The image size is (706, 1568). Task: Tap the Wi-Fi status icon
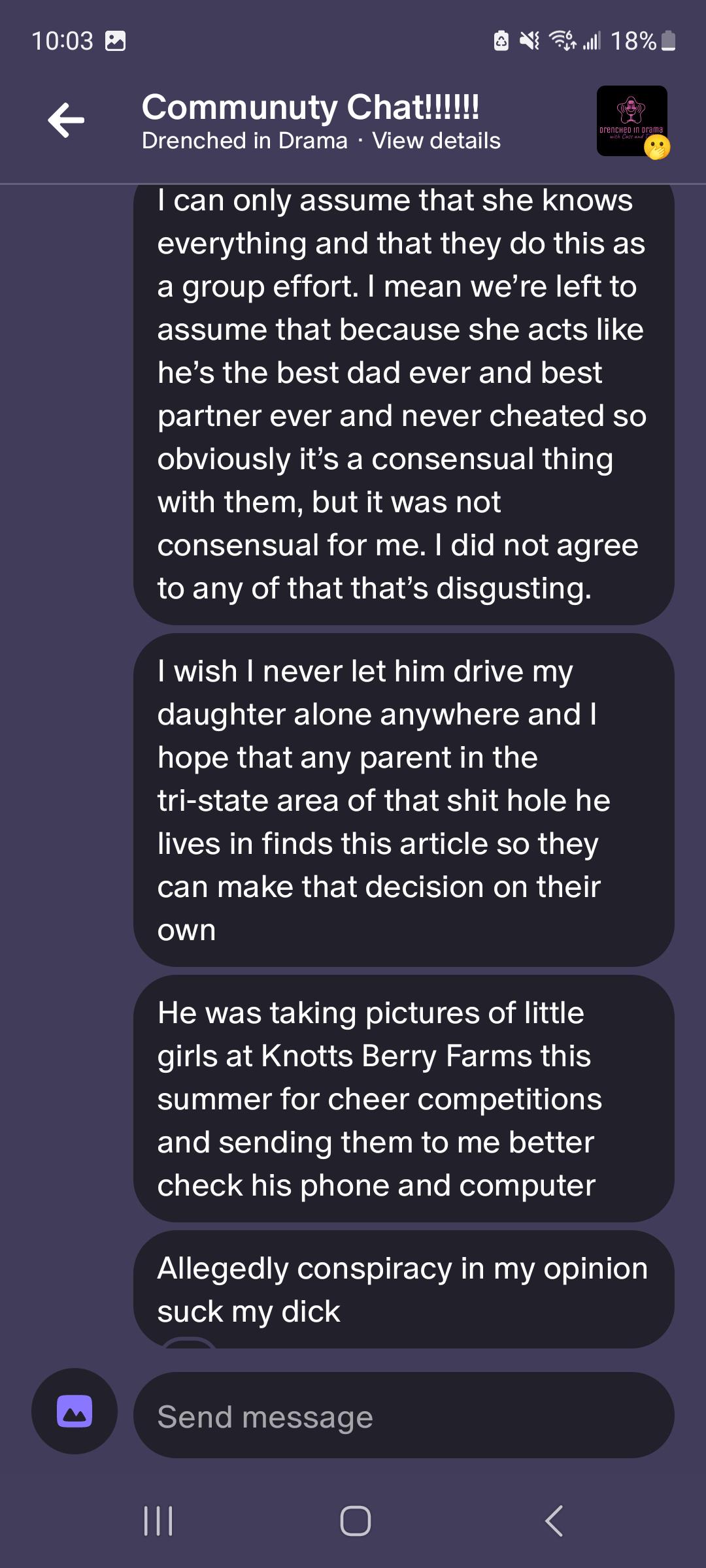[562, 41]
